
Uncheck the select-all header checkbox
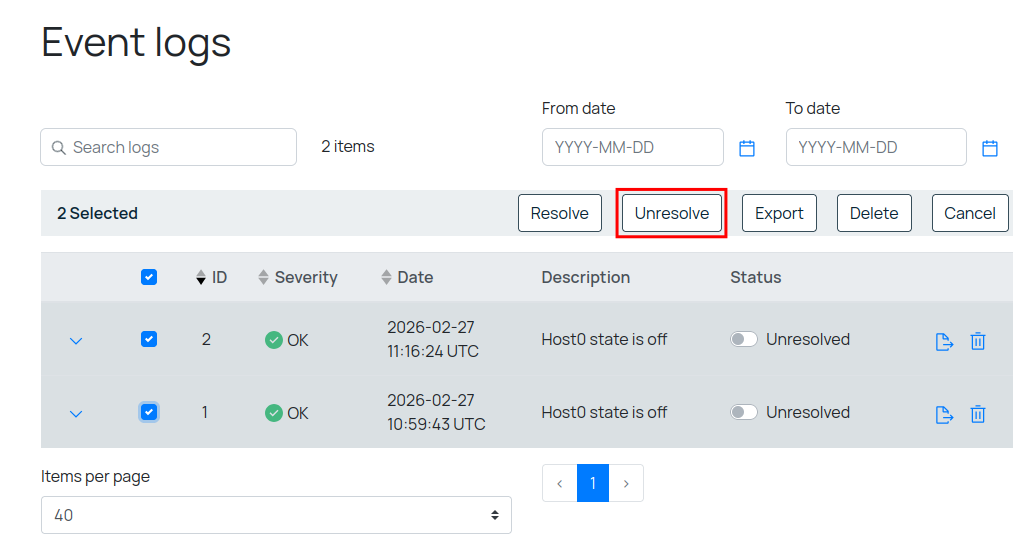click(x=149, y=278)
